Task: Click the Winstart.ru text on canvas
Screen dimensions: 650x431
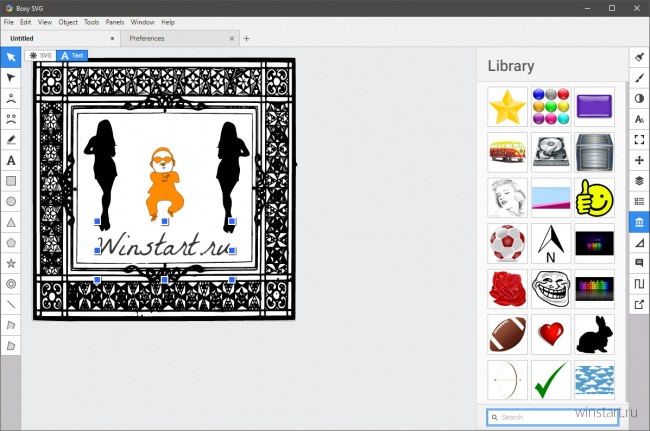Action: pos(164,245)
